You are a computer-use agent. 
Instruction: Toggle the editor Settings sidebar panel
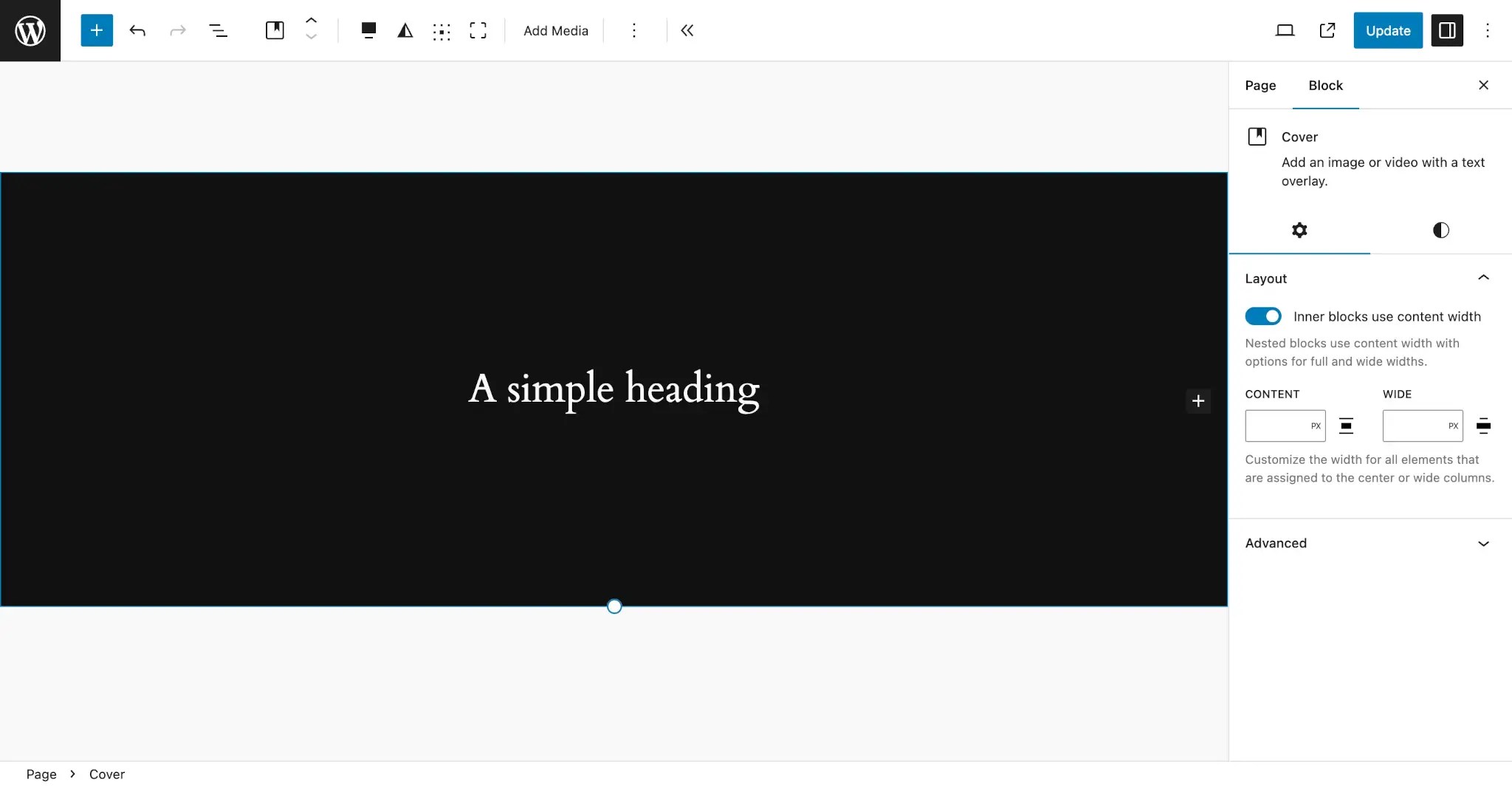1447,30
